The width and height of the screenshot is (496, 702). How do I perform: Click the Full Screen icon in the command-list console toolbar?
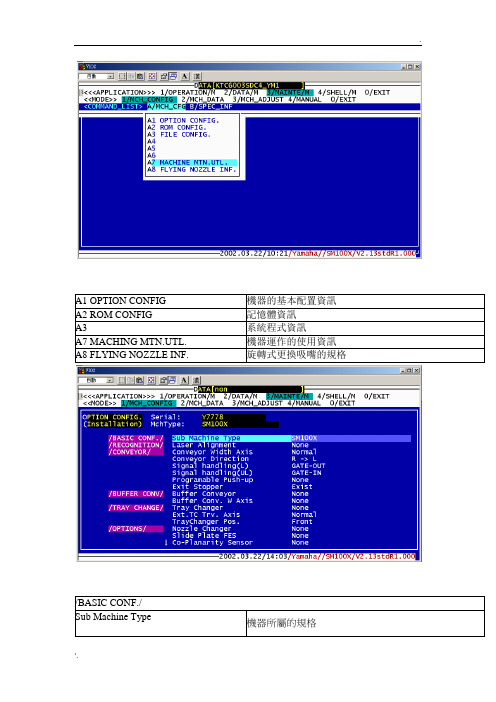[x=152, y=77]
